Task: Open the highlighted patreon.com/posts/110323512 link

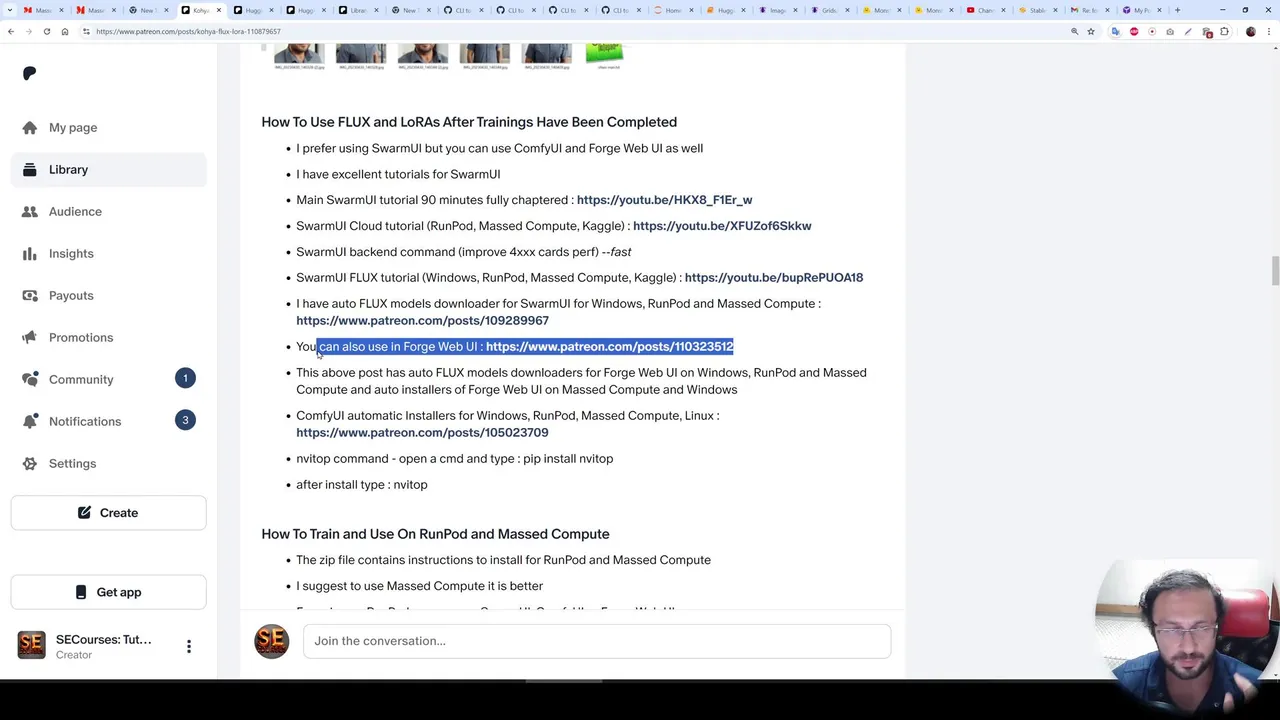Action: [609, 347]
